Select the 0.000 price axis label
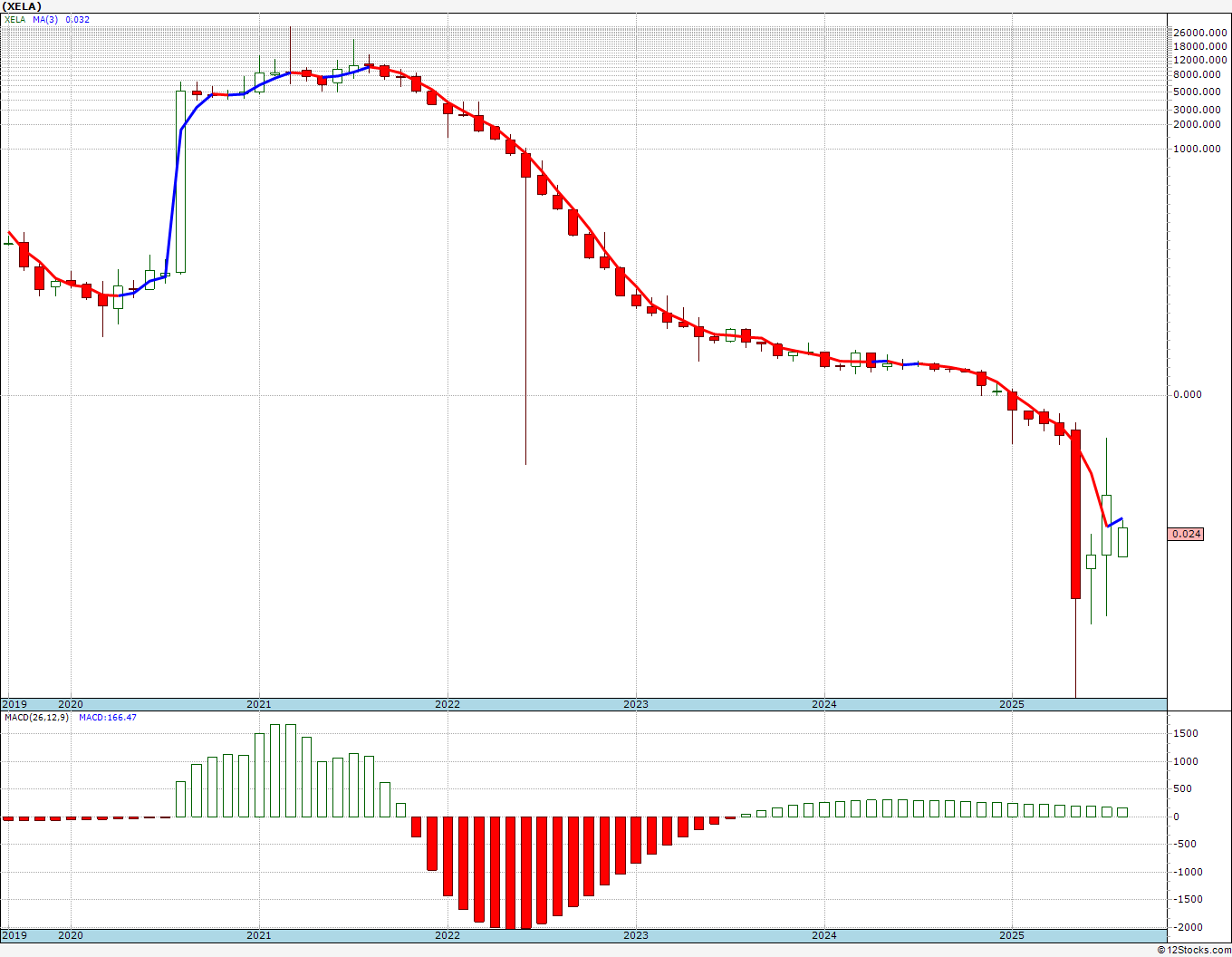 pyautogui.click(x=1188, y=394)
